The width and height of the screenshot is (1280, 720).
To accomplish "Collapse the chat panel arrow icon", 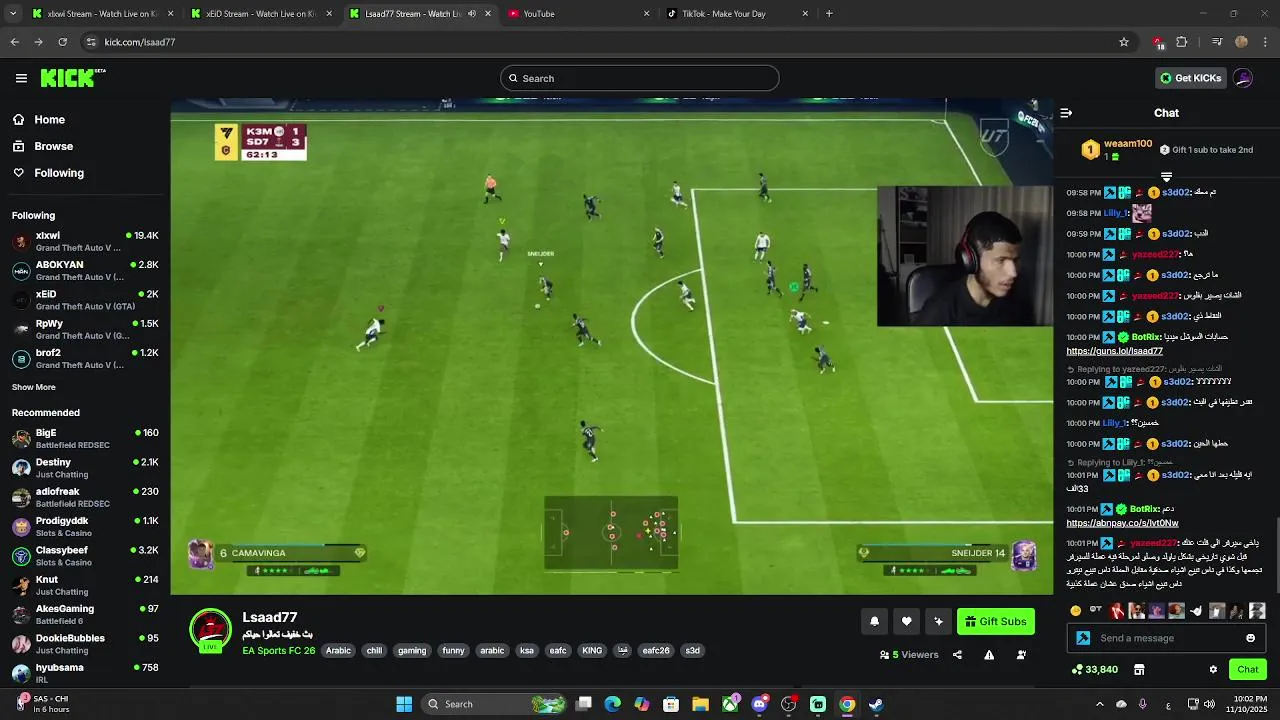I will click(1066, 113).
